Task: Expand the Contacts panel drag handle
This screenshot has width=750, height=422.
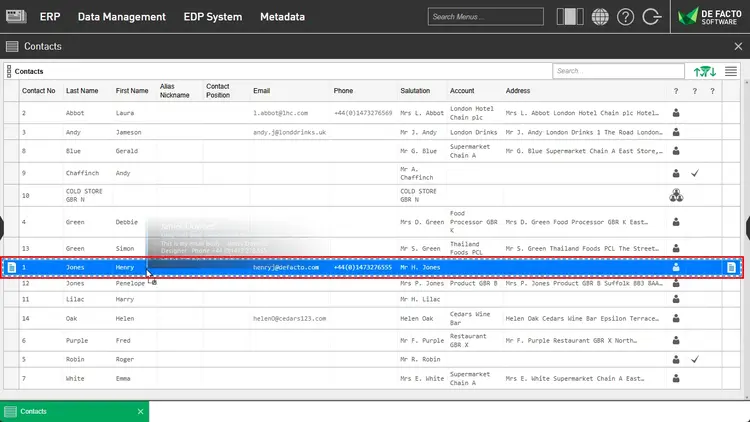Action: tap(8, 71)
